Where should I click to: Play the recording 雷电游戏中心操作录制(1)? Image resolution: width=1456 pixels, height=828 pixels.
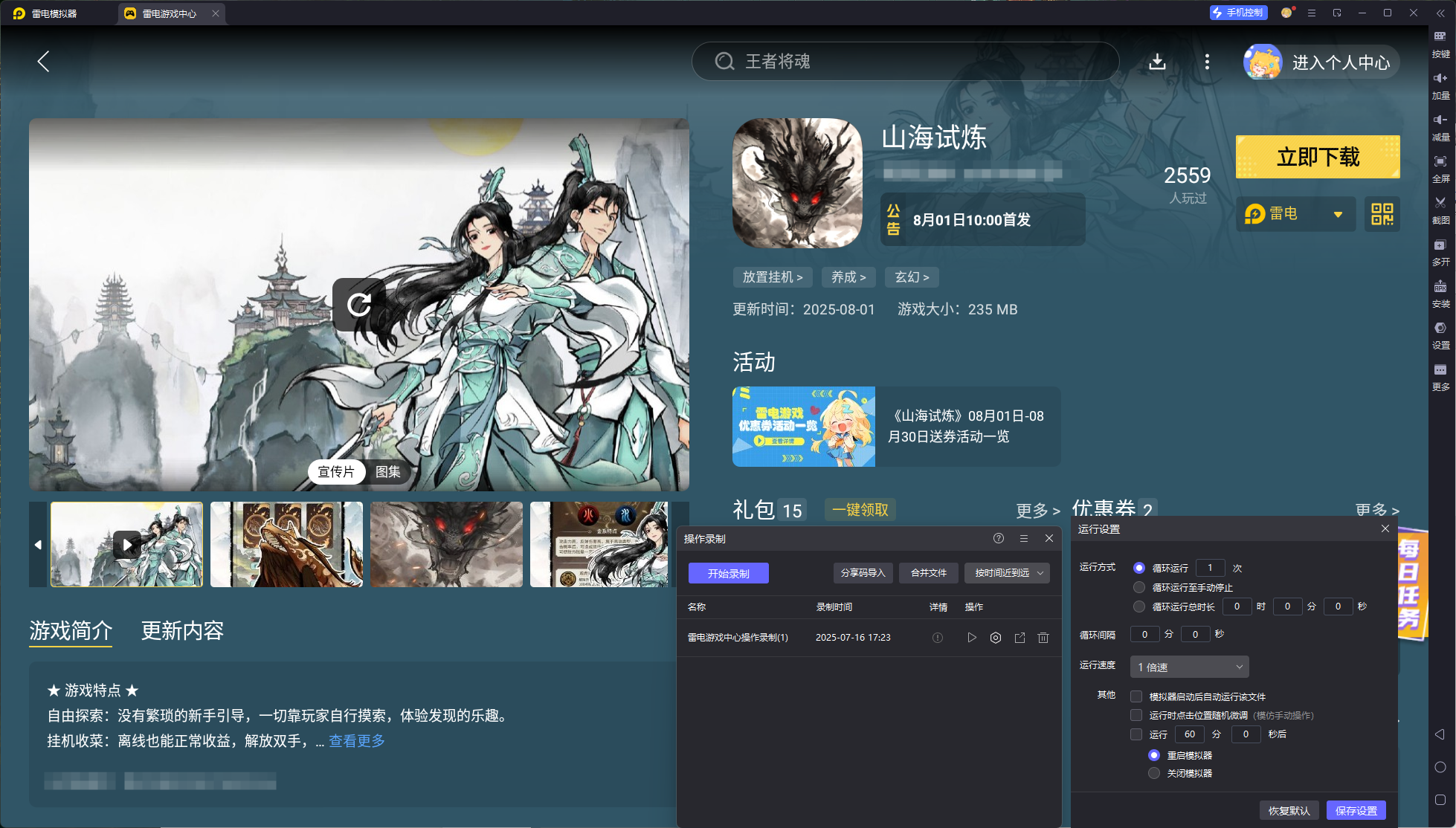[x=972, y=638]
